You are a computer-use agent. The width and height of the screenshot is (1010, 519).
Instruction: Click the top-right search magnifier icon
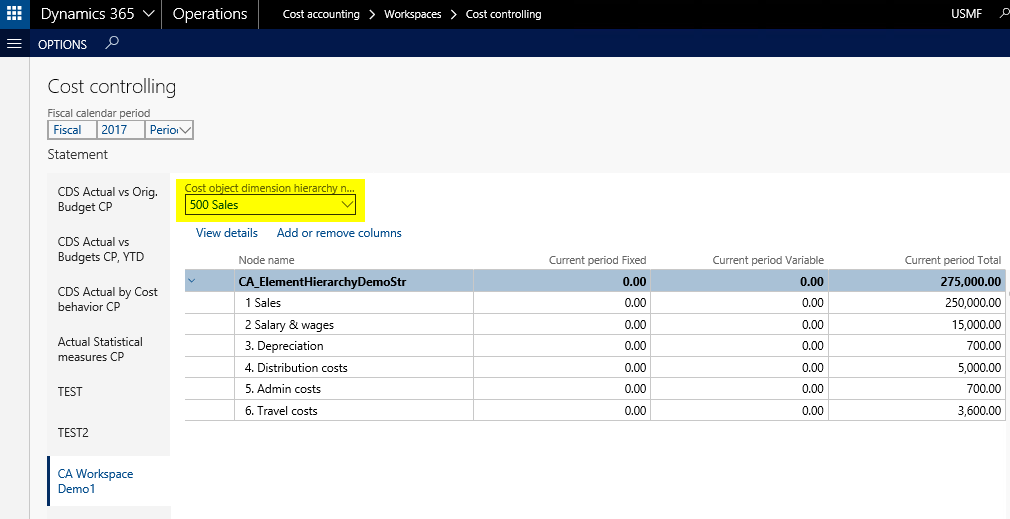tap(1002, 14)
